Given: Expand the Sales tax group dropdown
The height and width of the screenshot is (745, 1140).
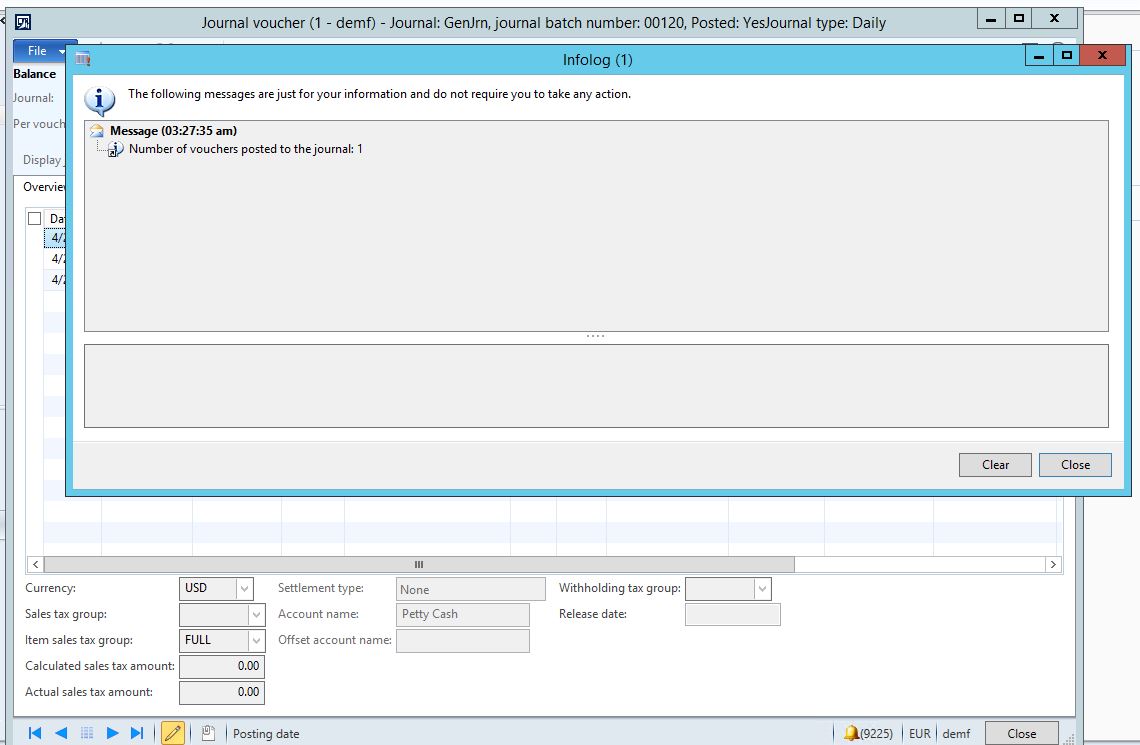Looking at the screenshot, I should tap(256, 614).
